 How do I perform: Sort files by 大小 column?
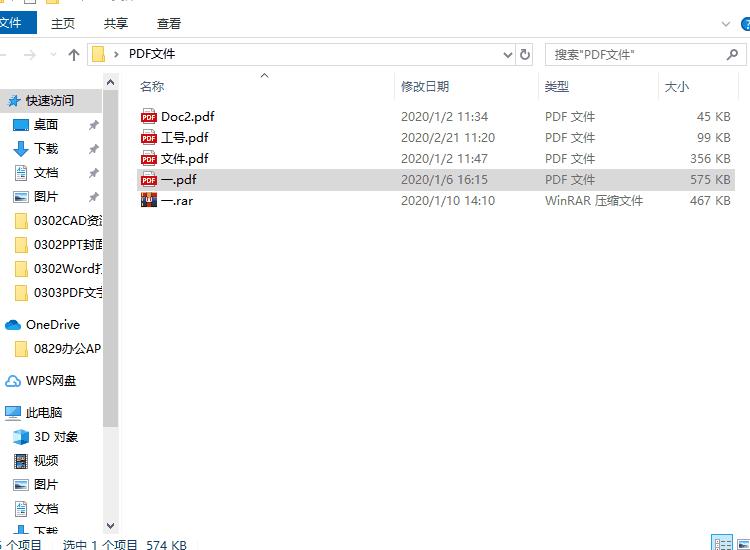tap(677, 87)
